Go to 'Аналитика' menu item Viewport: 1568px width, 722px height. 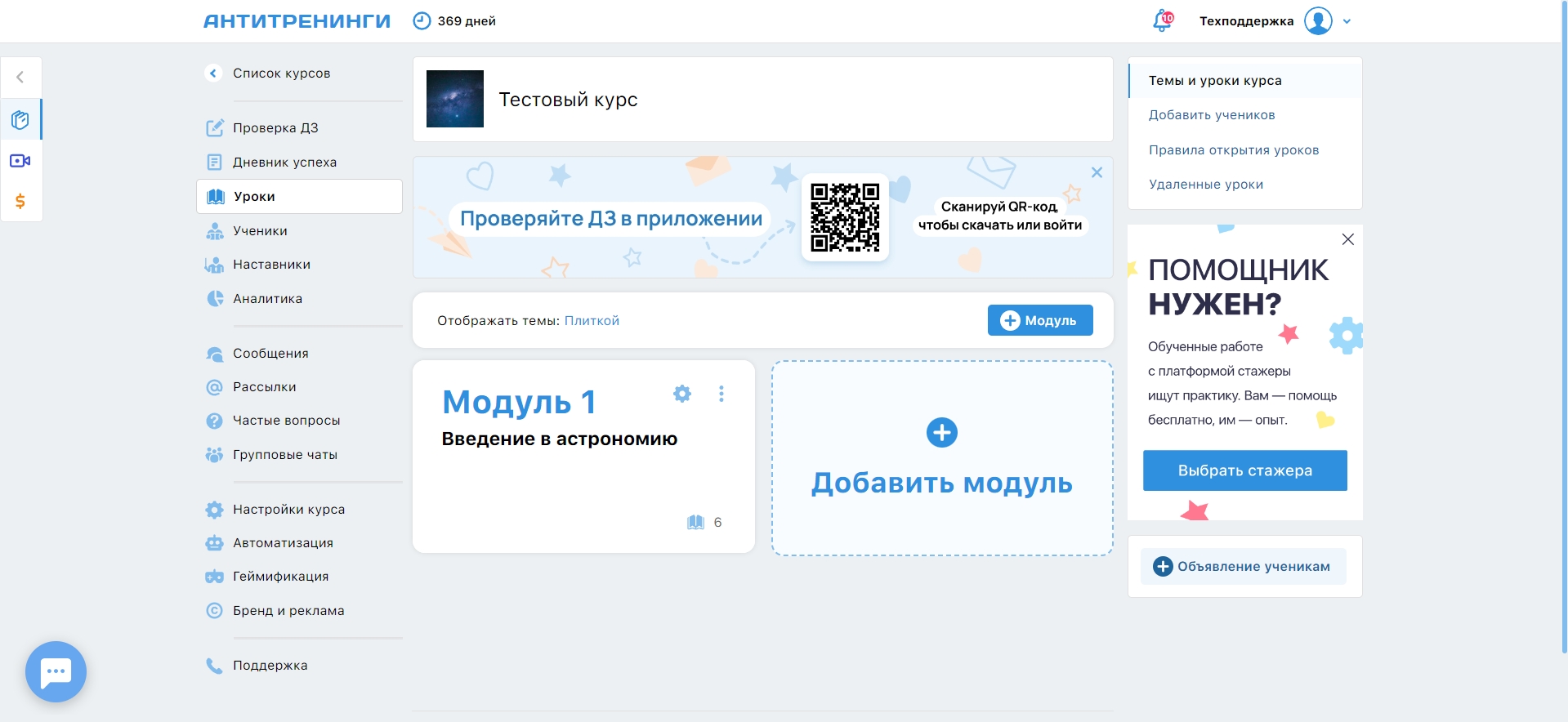pos(267,299)
